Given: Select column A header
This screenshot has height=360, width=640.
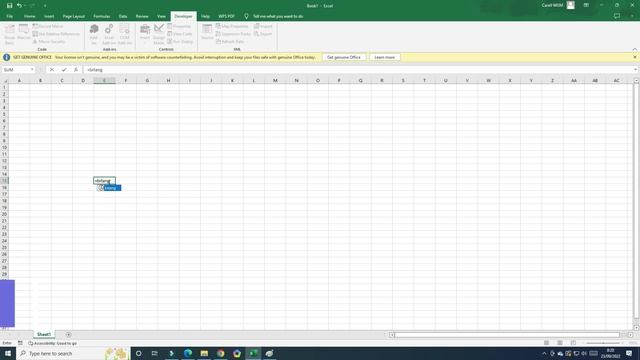Looking at the screenshot, I should (x=19, y=80).
